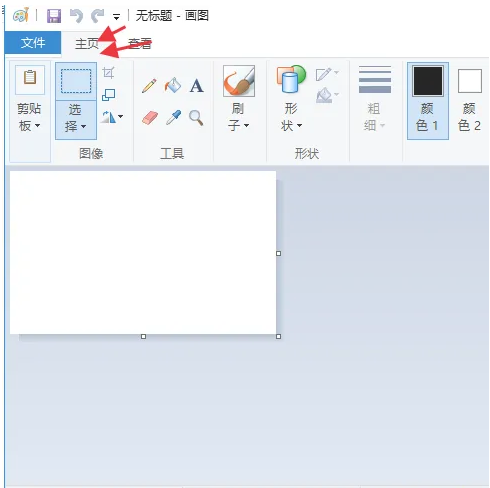Switch to the 查看 tab

click(140, 44)
